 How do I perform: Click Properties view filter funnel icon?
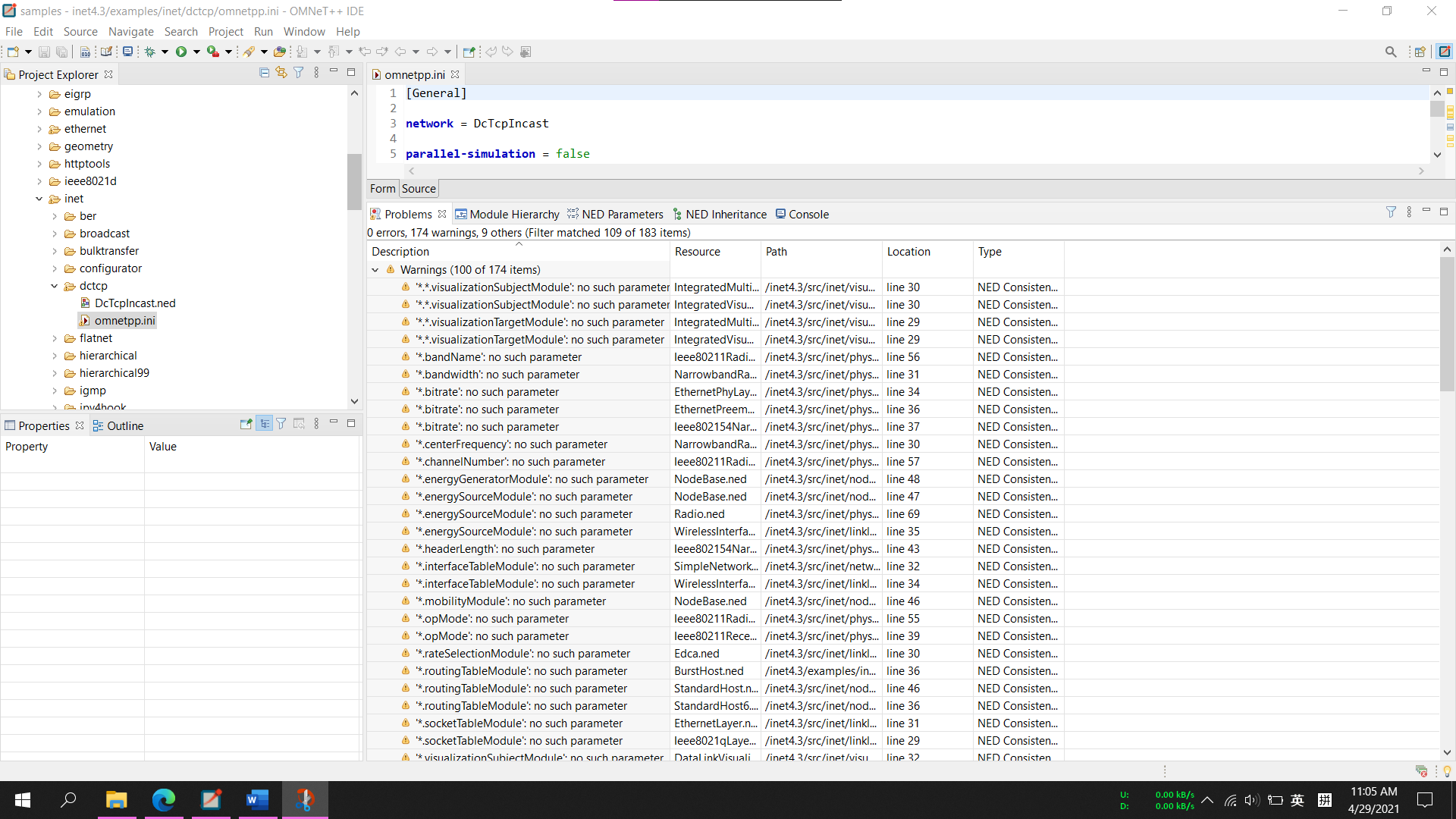[281, 424]
